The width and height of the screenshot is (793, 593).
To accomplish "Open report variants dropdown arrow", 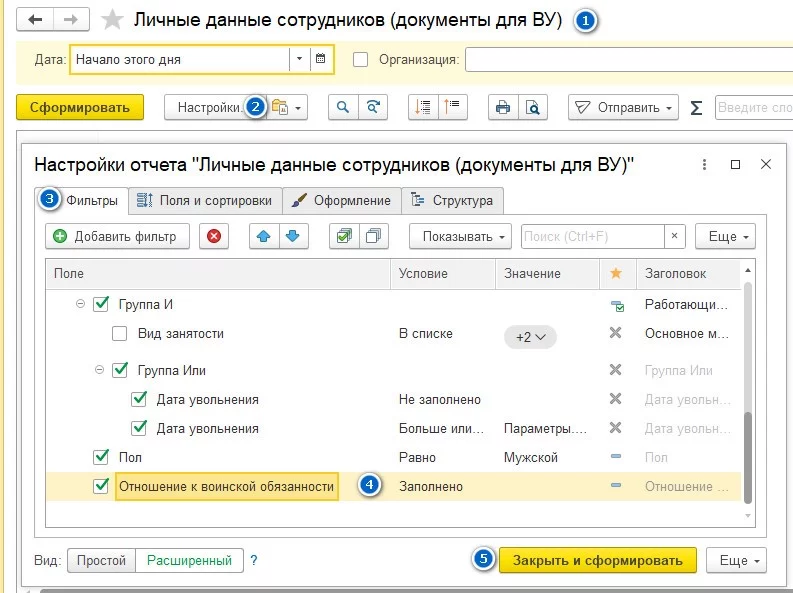I will tap(298, 108).
